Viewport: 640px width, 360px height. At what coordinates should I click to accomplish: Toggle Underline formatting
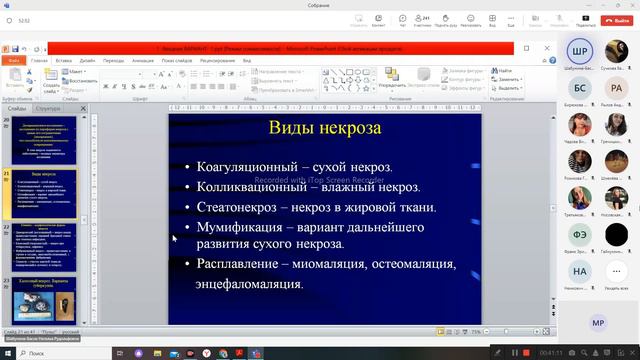[x=124, y=87]
